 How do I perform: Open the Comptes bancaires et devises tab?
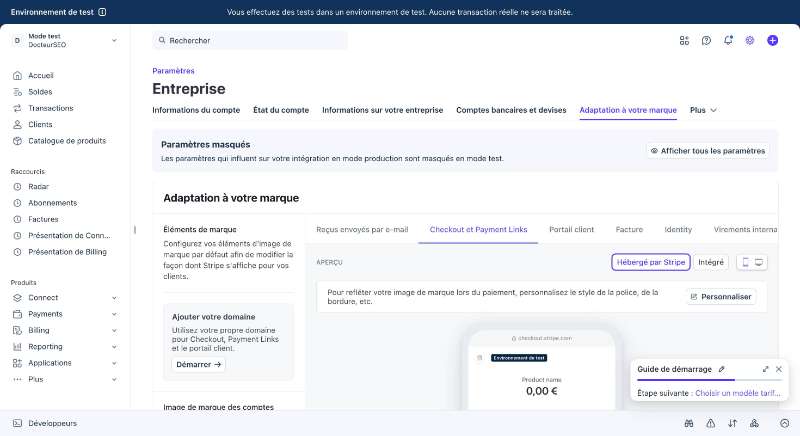[x=511, y=110]
